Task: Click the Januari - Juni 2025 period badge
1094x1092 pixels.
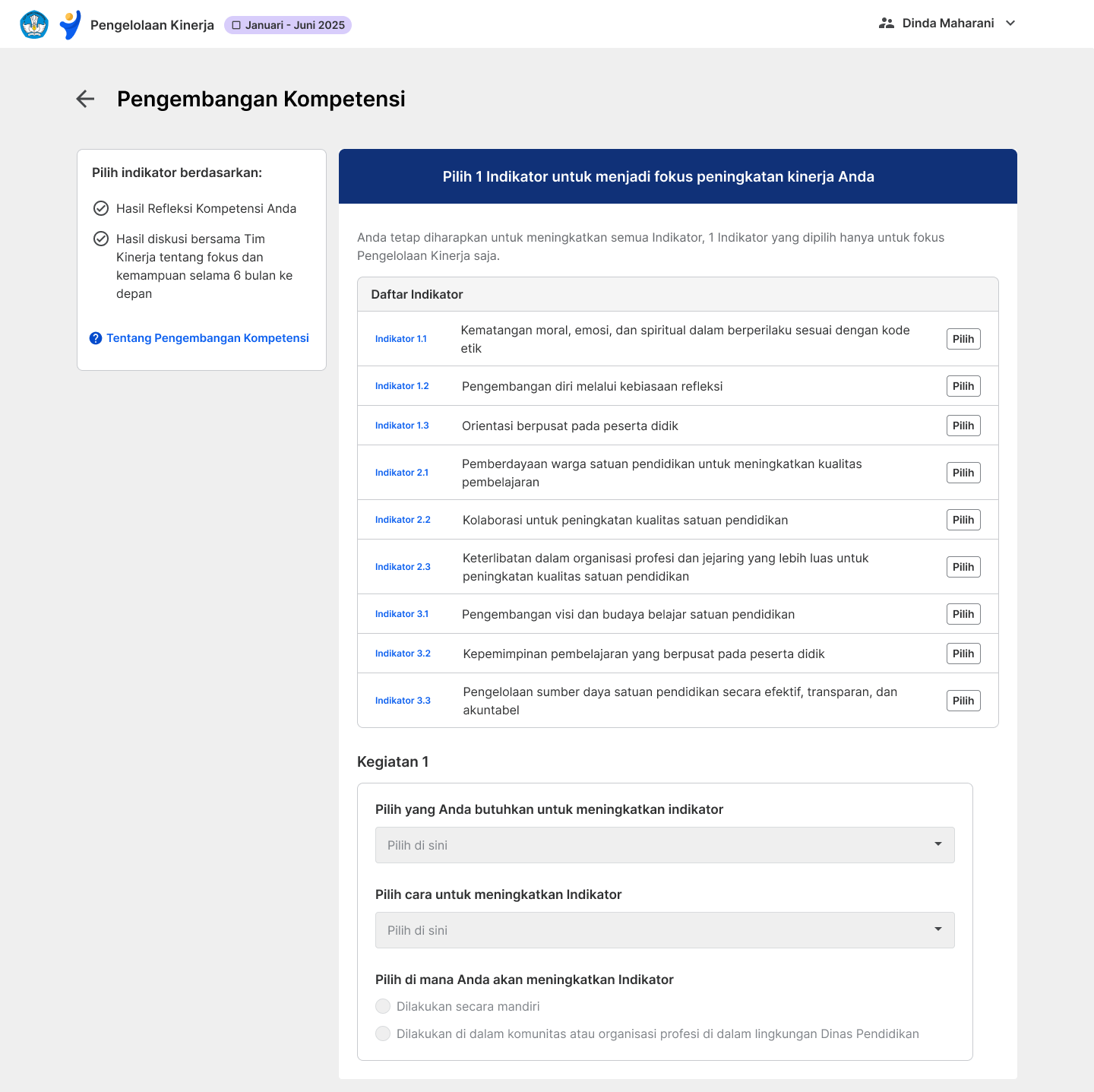Action: pyautogui.click(x=289, y=25)
